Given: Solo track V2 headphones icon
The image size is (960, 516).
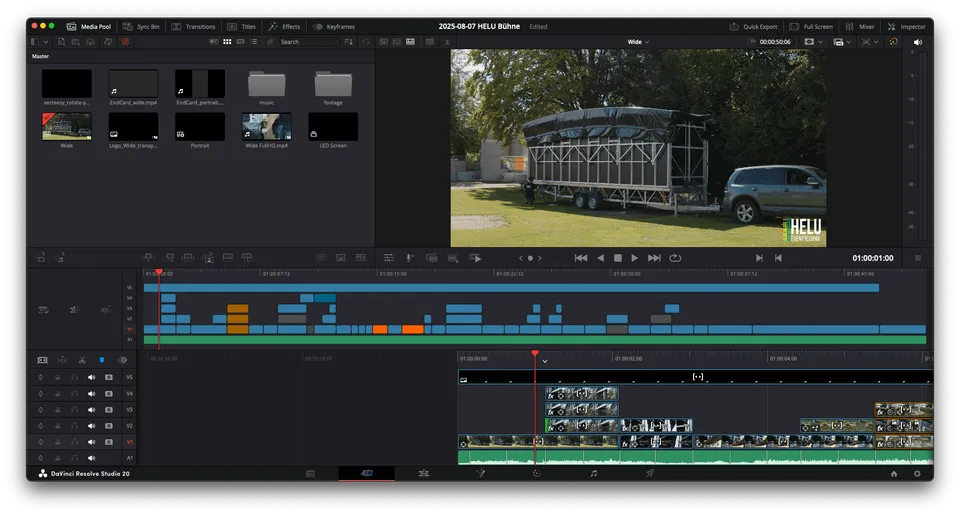Looking at the screenshot, I should pyautogui.click(x=74, y=425).
